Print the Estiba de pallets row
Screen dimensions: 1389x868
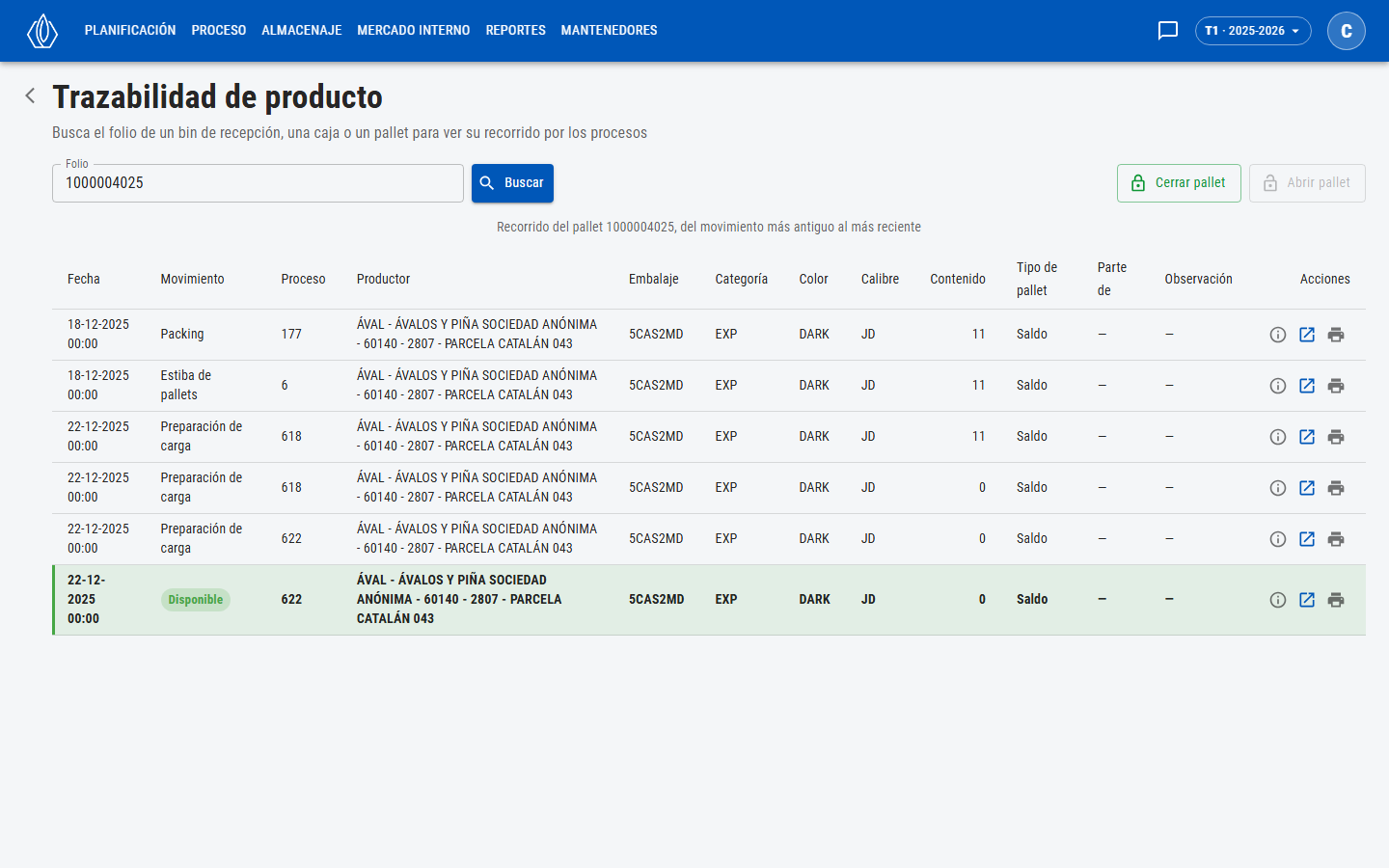coord(1336,386)
